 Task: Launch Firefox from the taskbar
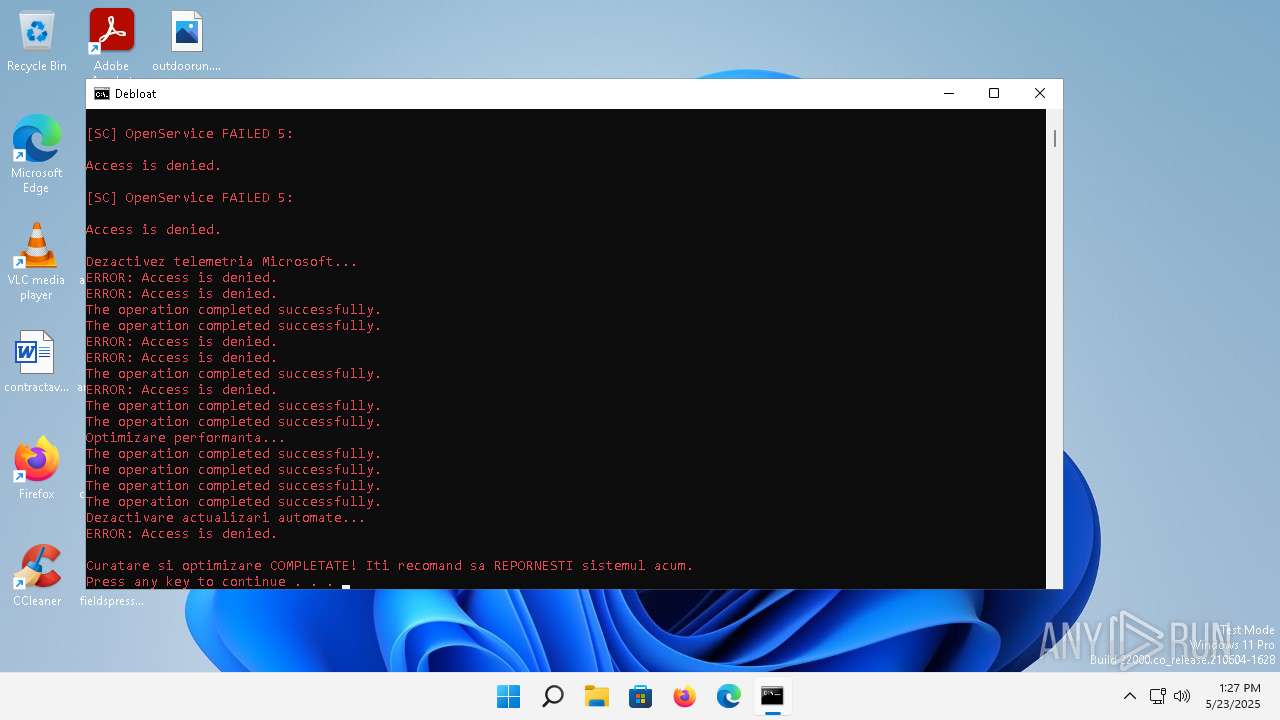coord(684,696)
